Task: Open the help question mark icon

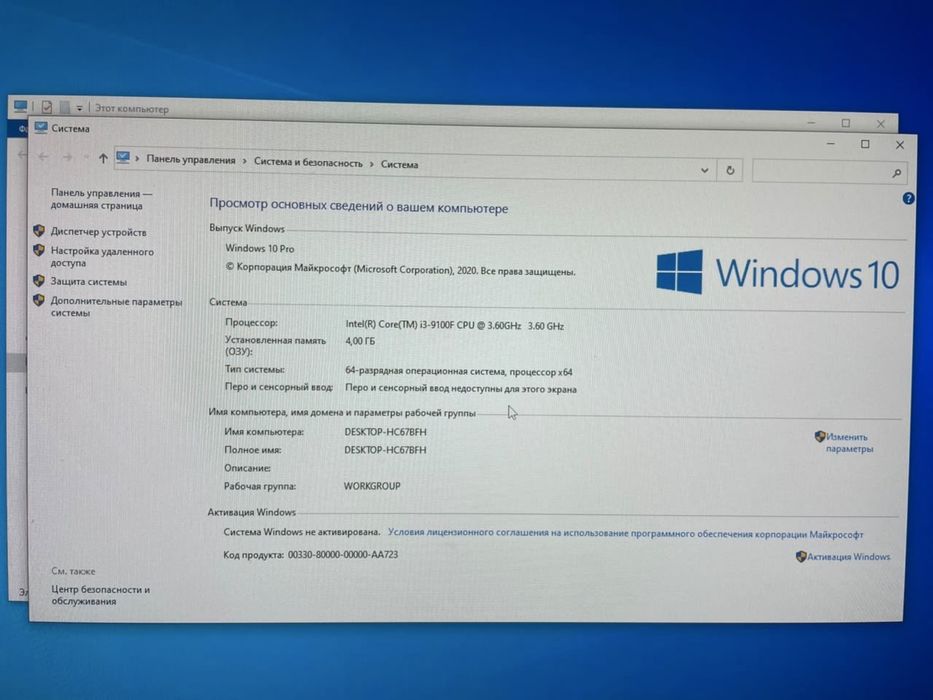Action: (x=908, y=198)
